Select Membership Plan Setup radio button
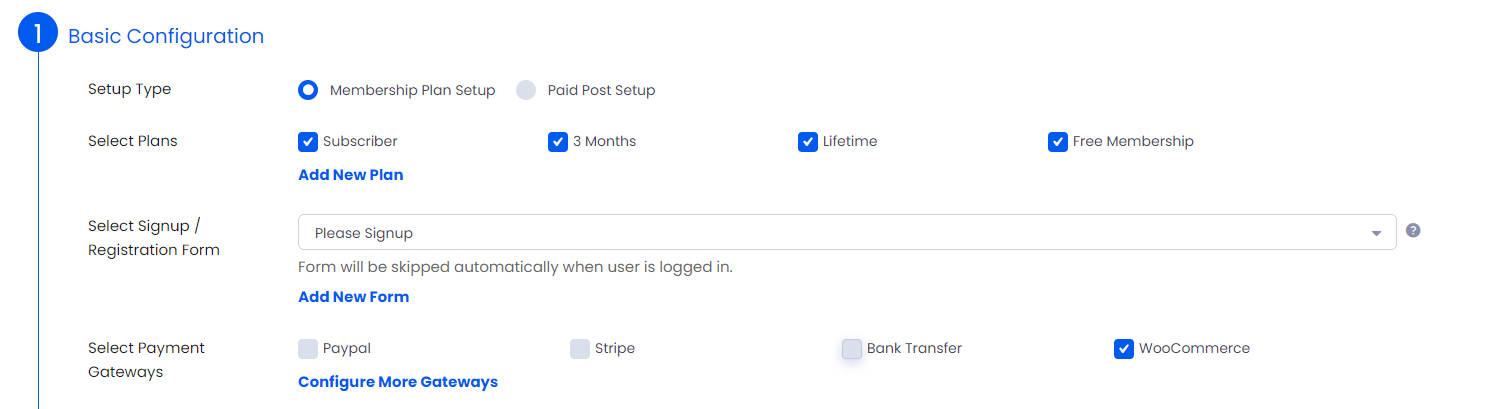The width and height of the screenshot is (1486, 409). pos(308,90)
